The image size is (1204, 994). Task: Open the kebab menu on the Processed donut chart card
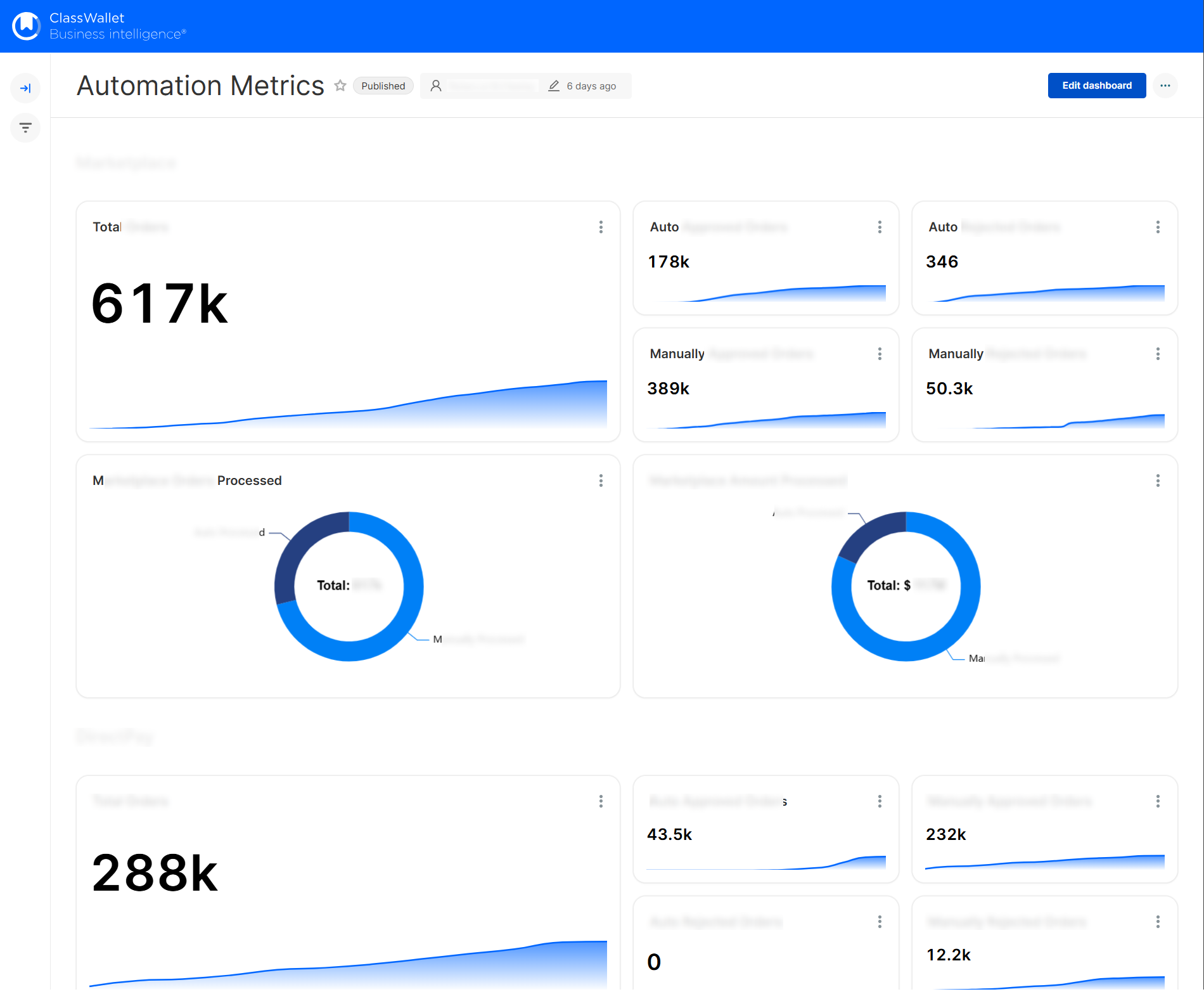(x=601, y=481)
